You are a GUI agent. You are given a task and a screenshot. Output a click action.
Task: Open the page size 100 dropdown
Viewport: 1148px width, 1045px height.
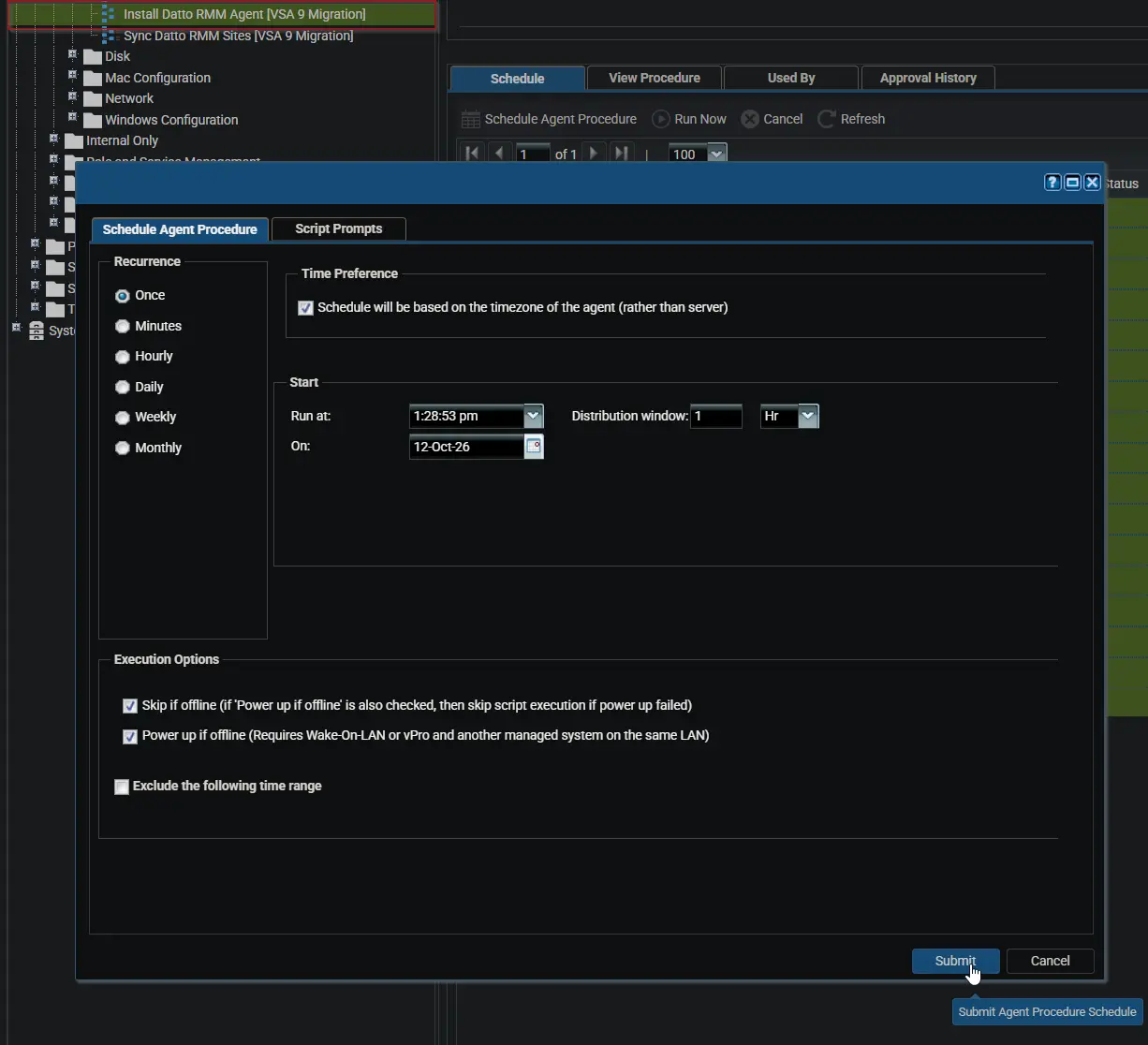click(717, 154)
